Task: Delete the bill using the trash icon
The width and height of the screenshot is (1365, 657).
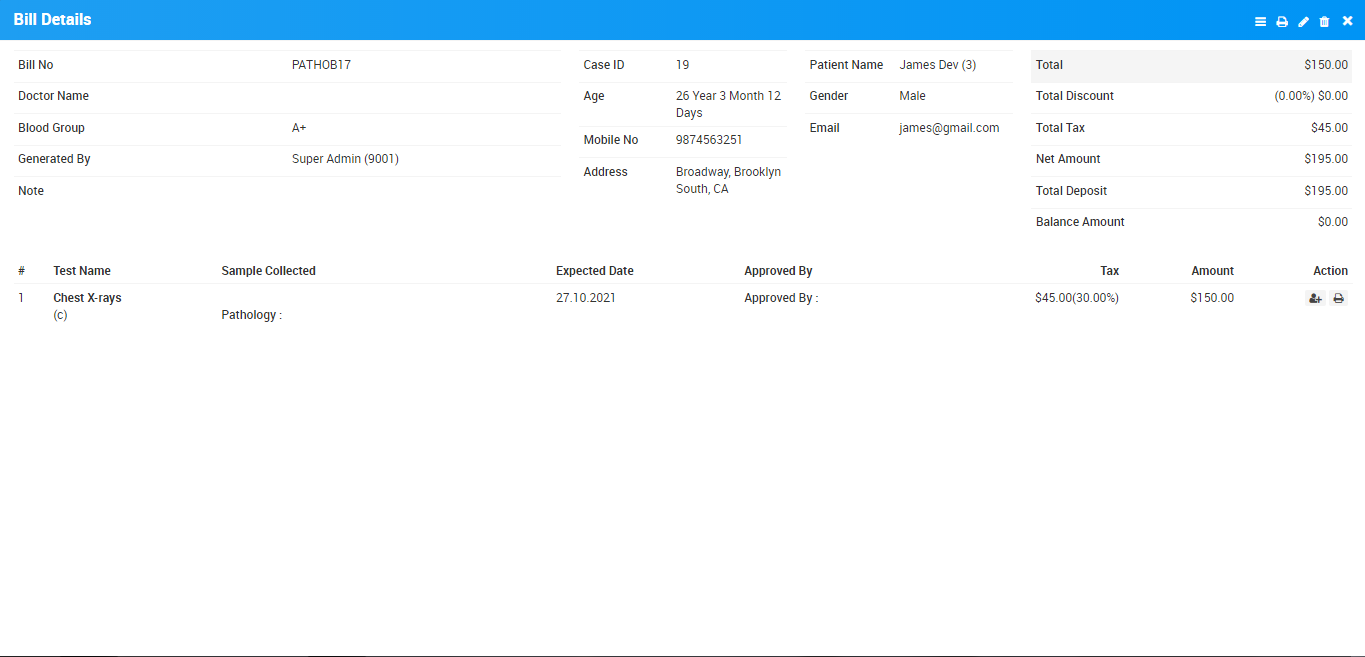Action: [1325, 21]
